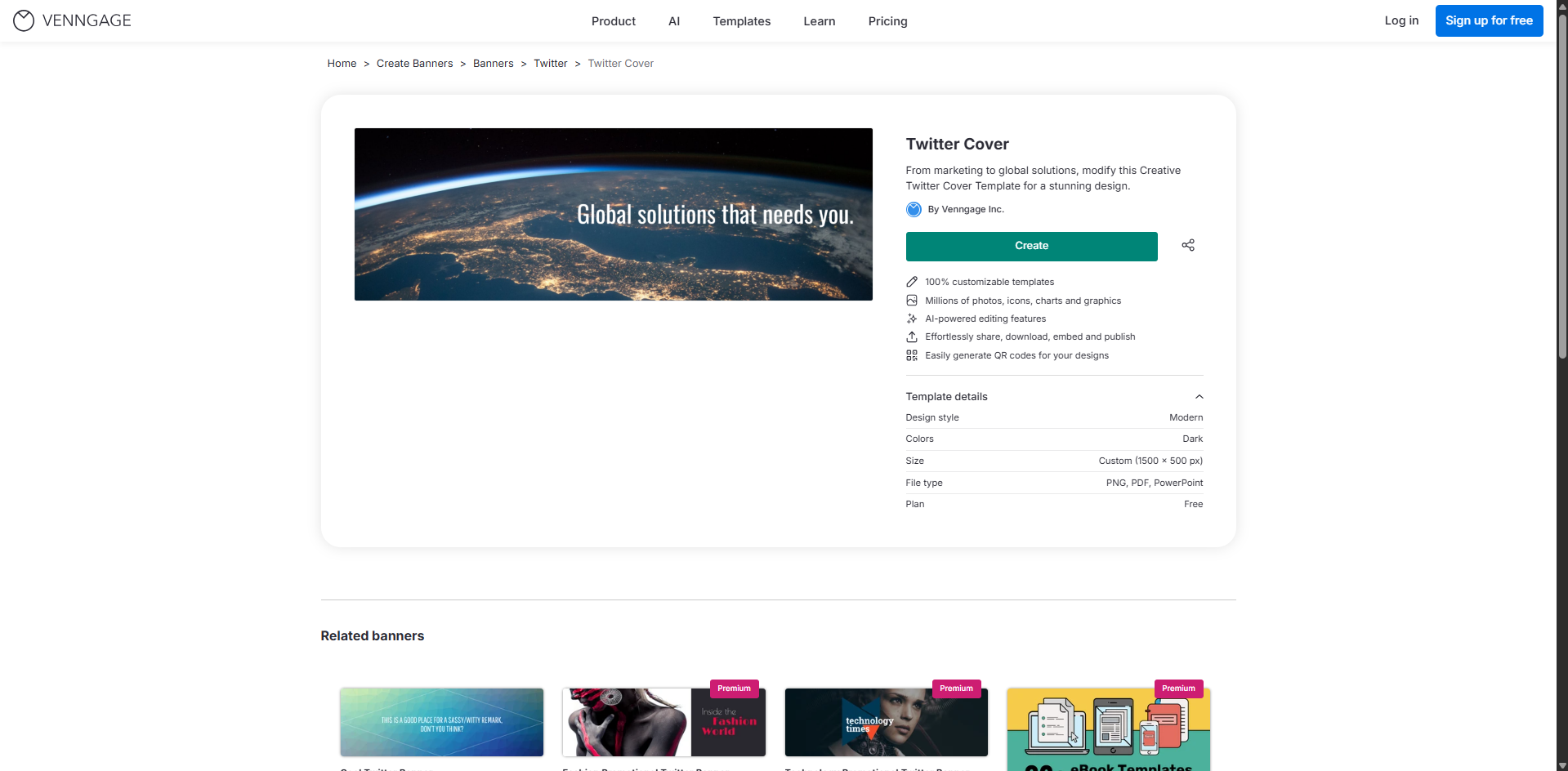The width and height of the screenshot is (1568, 771).
Task: Click the green Create button
Action: click(x=1031, y=246)
